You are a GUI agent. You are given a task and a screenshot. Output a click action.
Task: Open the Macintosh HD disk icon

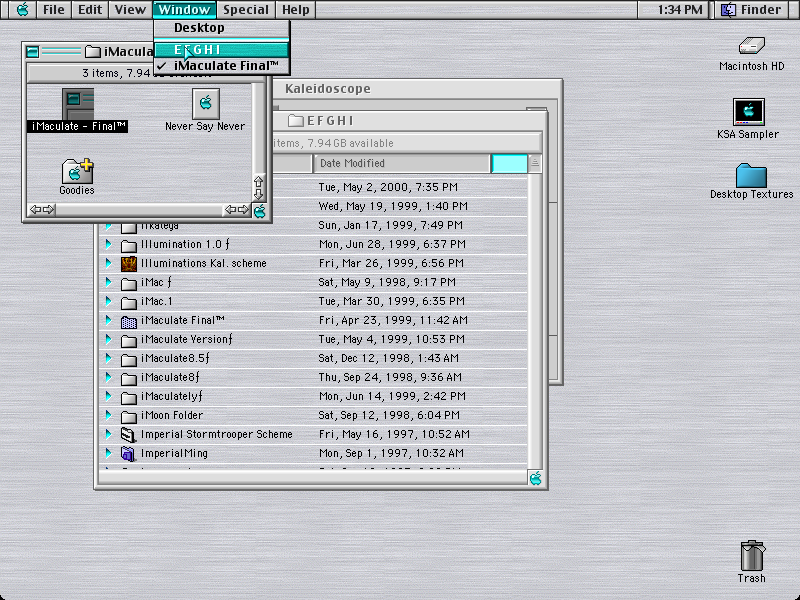[x=752, y=46]
